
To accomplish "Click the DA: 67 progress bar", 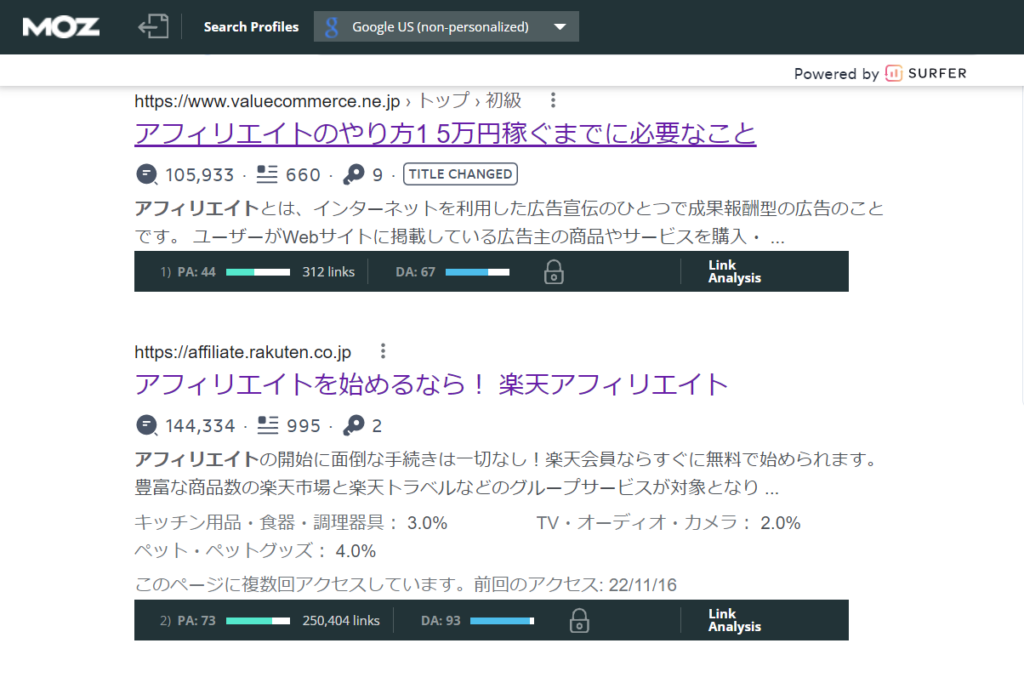I will (x=477, y=272).
